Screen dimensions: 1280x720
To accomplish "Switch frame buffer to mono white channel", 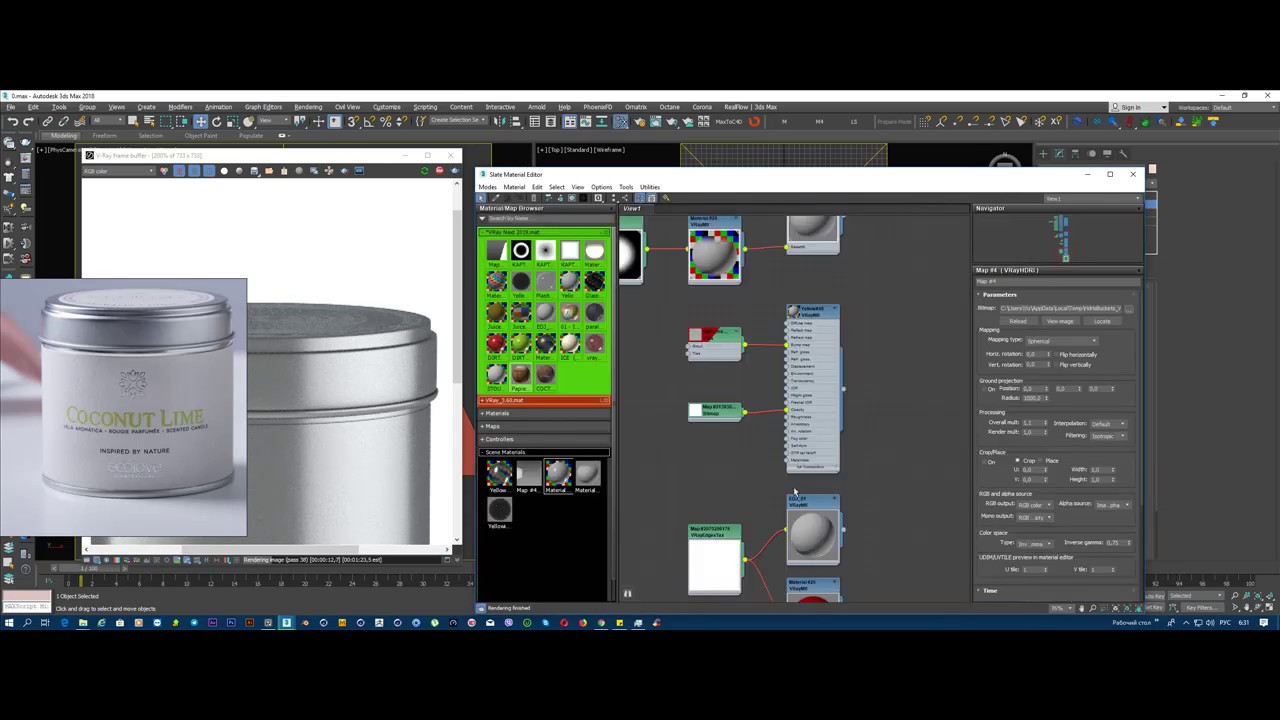I will (224, 171).
